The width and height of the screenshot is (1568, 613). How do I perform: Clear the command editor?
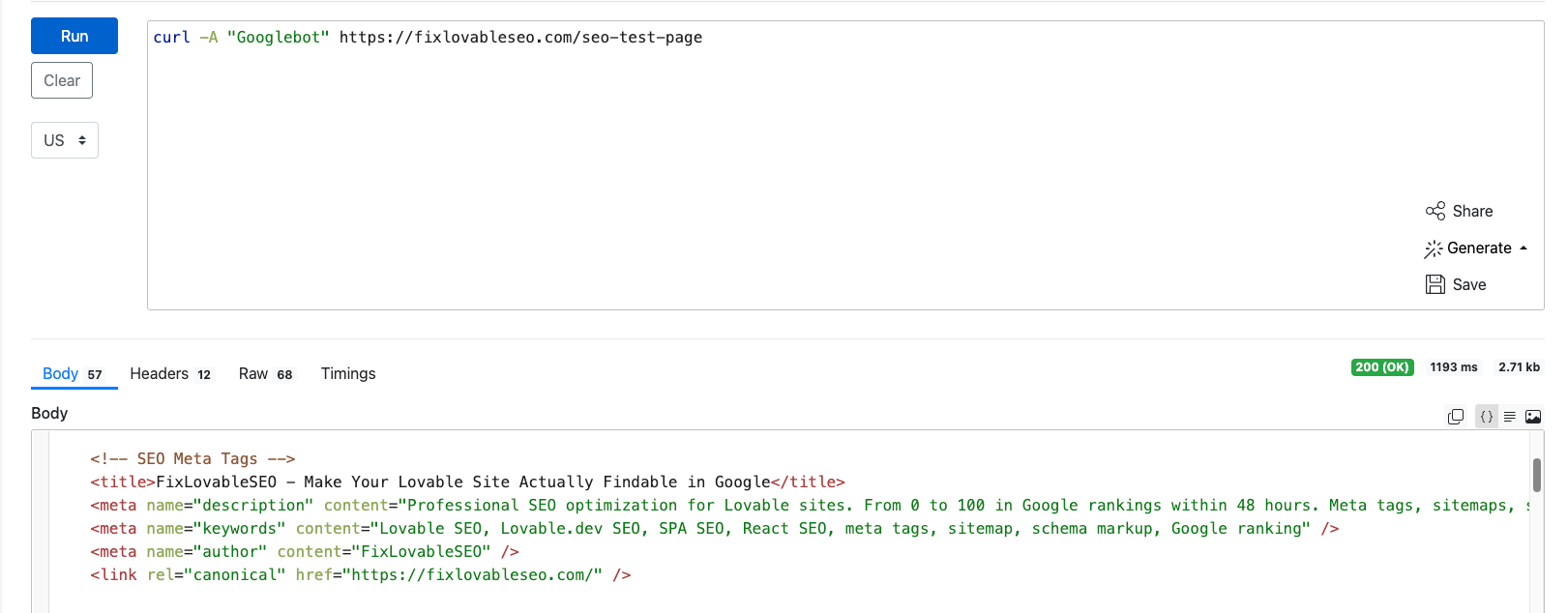(x=62, y=80)
